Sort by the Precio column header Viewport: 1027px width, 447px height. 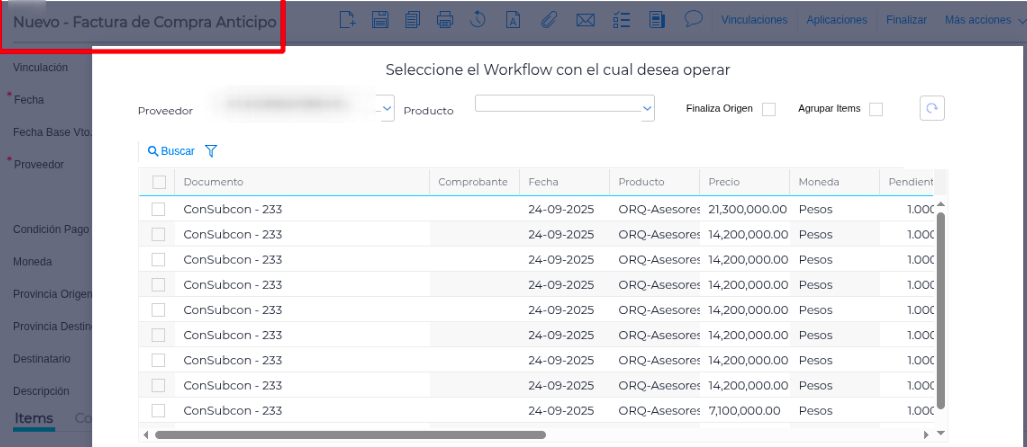(724, 182)
